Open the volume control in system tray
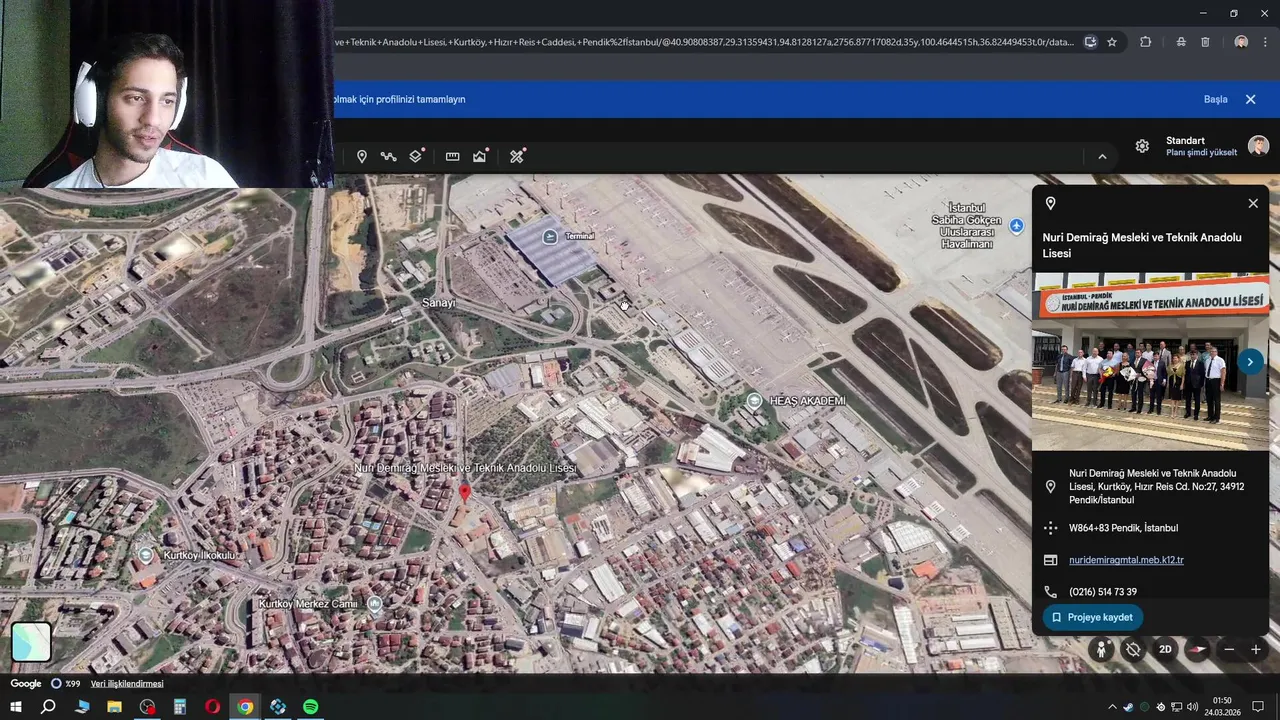The height and width of the screenshot is (720, 1280). (1192, 707)
